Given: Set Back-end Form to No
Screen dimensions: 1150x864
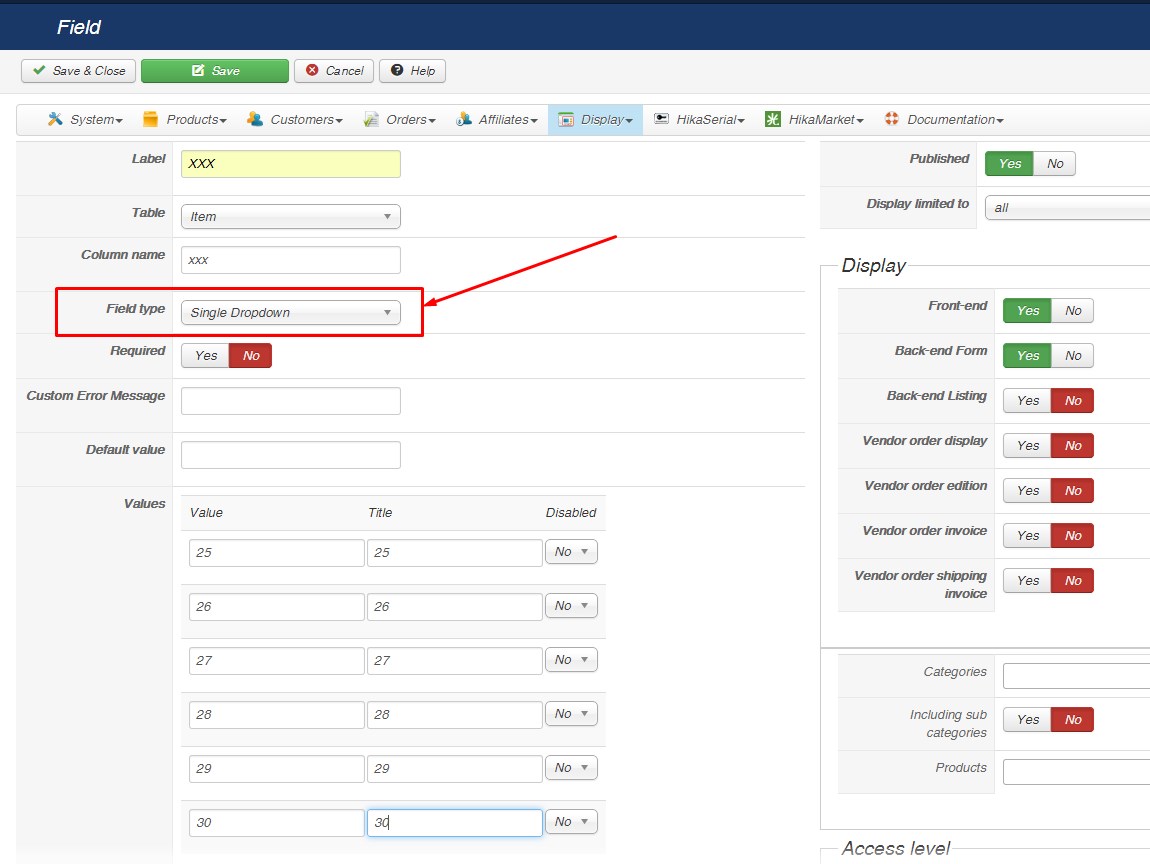Looking at the screenshot, I should tap(1072, 356).
